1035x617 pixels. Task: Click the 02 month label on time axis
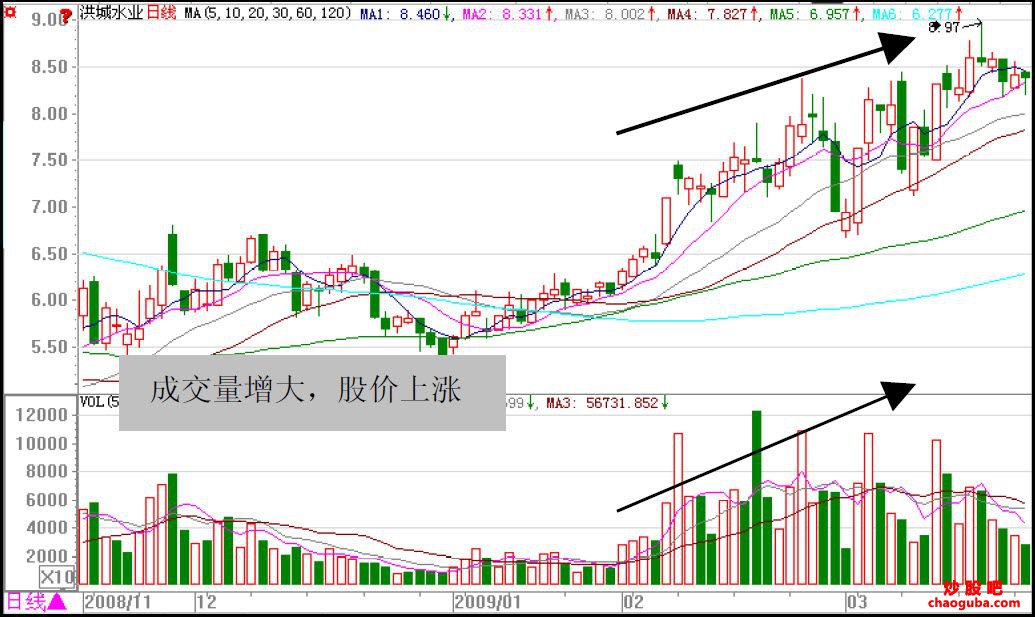click(x=633, y=602)
